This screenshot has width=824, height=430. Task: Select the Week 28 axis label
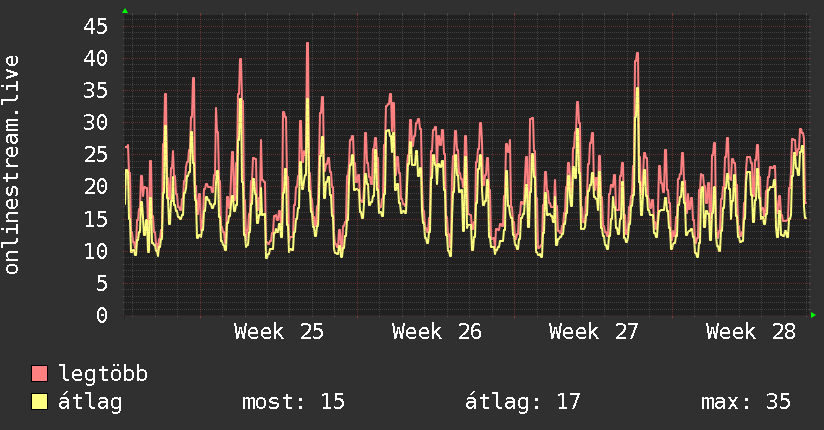[750, 332]
